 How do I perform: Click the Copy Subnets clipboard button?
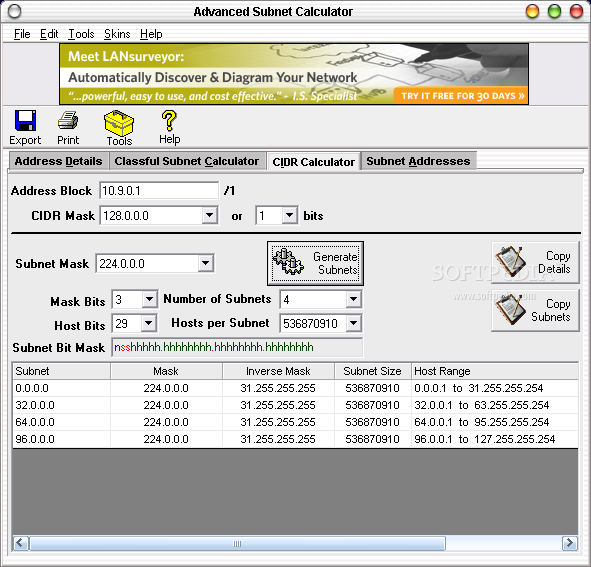coord(535,310)
